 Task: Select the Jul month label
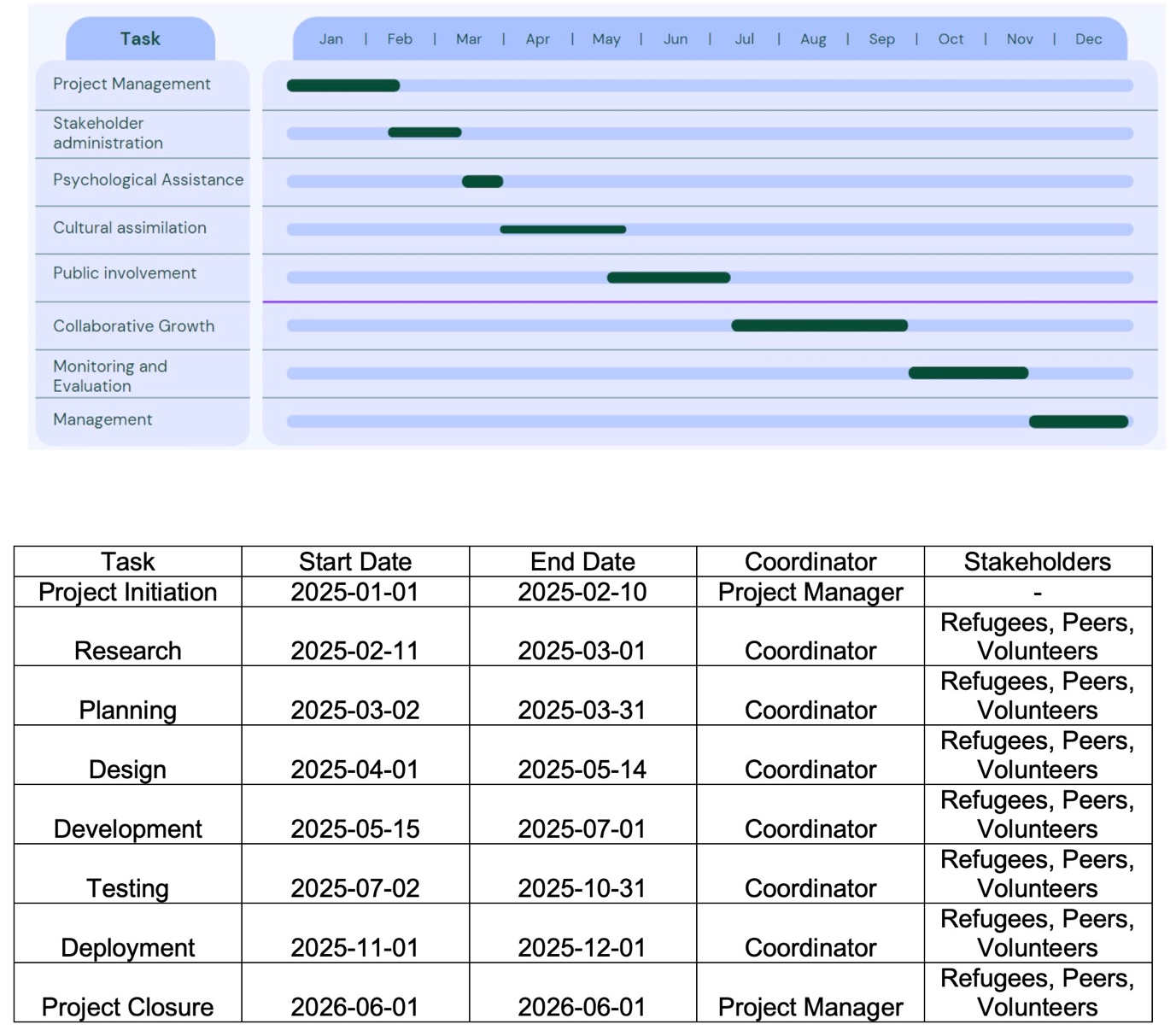pos(745,39)
